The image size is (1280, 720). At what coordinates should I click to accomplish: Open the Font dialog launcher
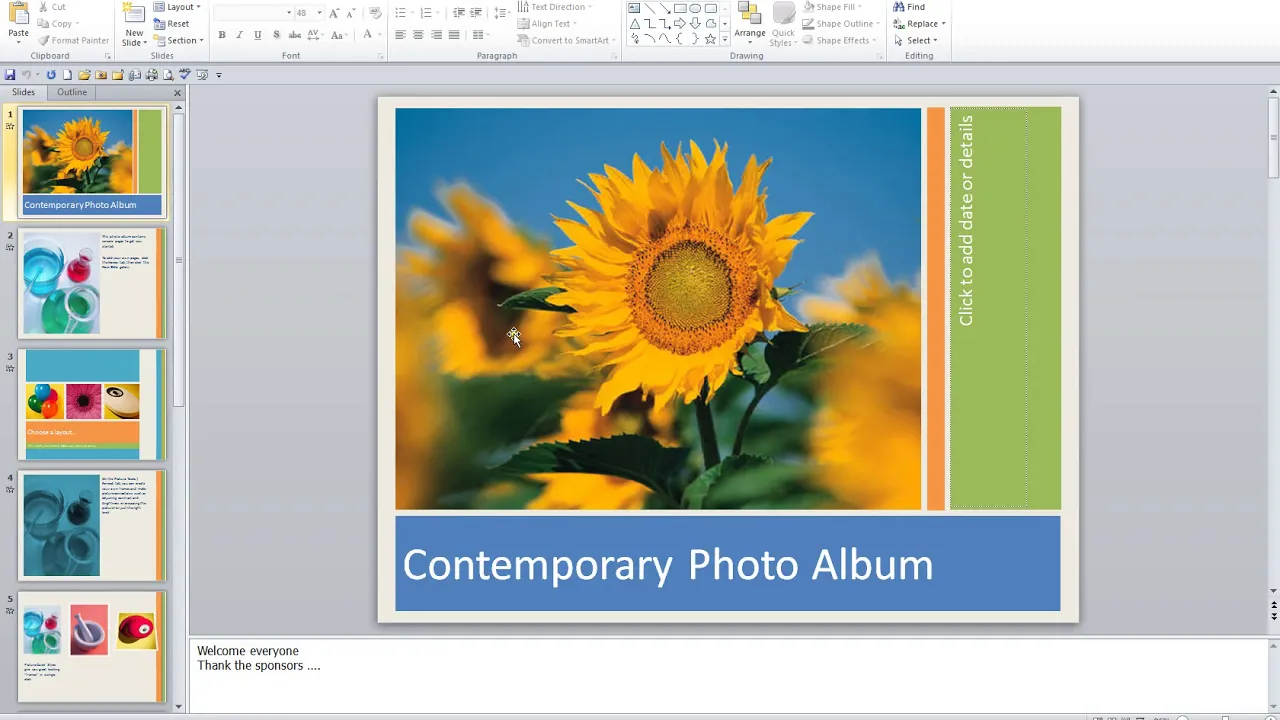point(381,56)
